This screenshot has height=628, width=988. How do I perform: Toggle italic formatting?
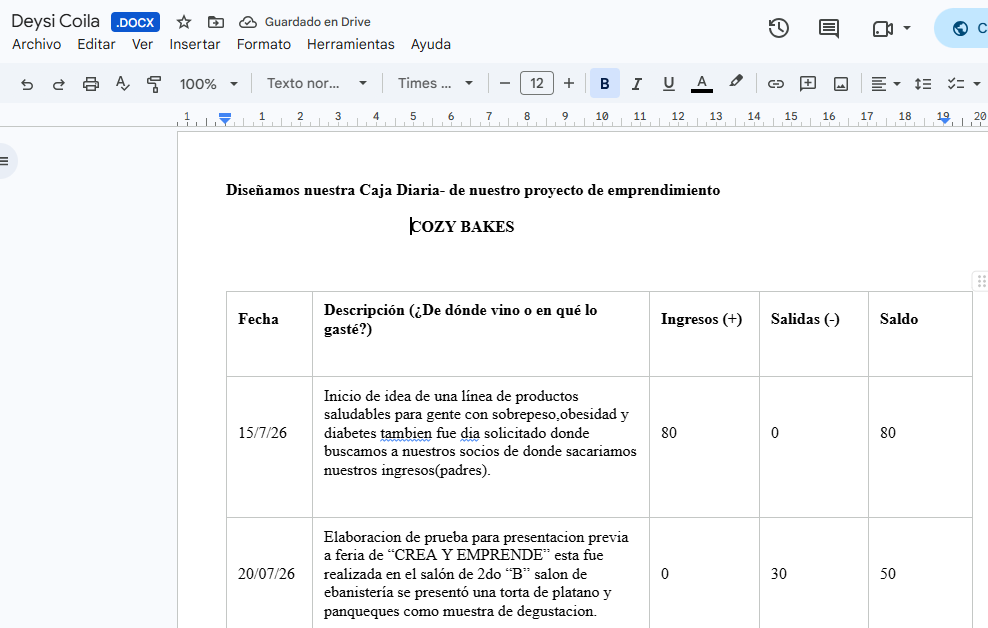(x=636, y=84)
